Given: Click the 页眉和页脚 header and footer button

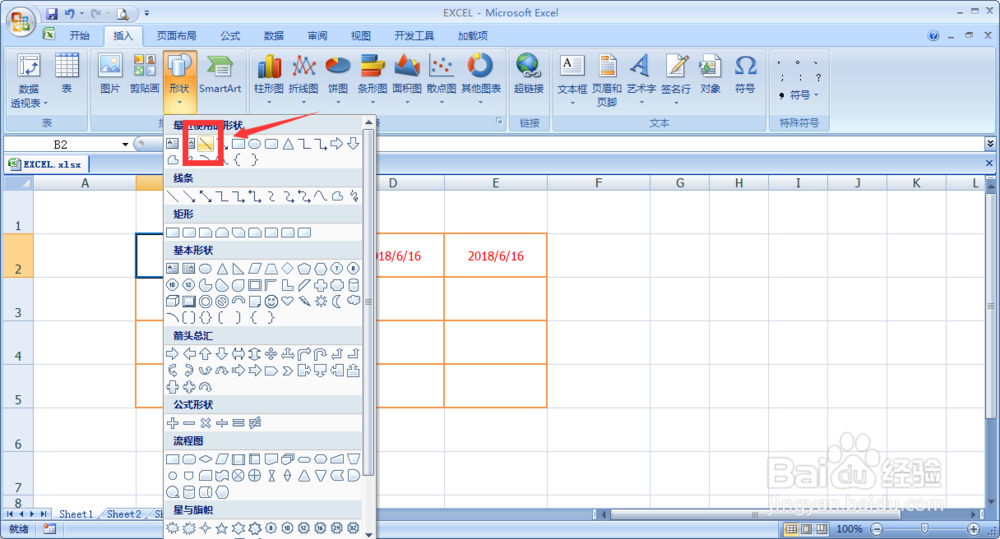Looking at the screenshot, I should [x=607, y=80].
